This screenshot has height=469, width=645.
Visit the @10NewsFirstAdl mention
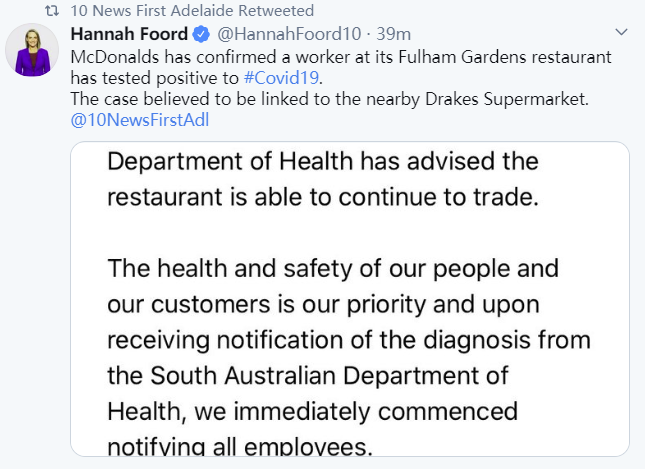[x=139, y=120]
